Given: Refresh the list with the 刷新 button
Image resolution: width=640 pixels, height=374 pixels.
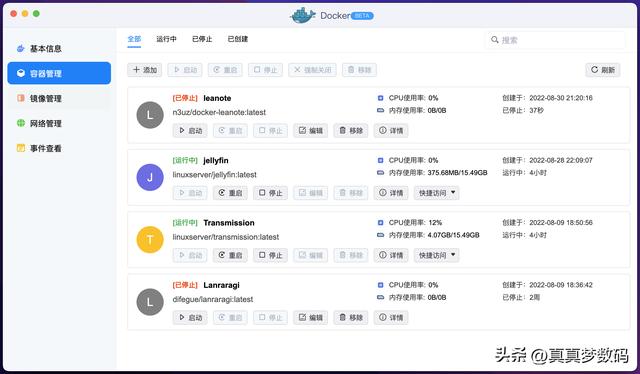Looking at the screenshot, I should coord(603,70).
